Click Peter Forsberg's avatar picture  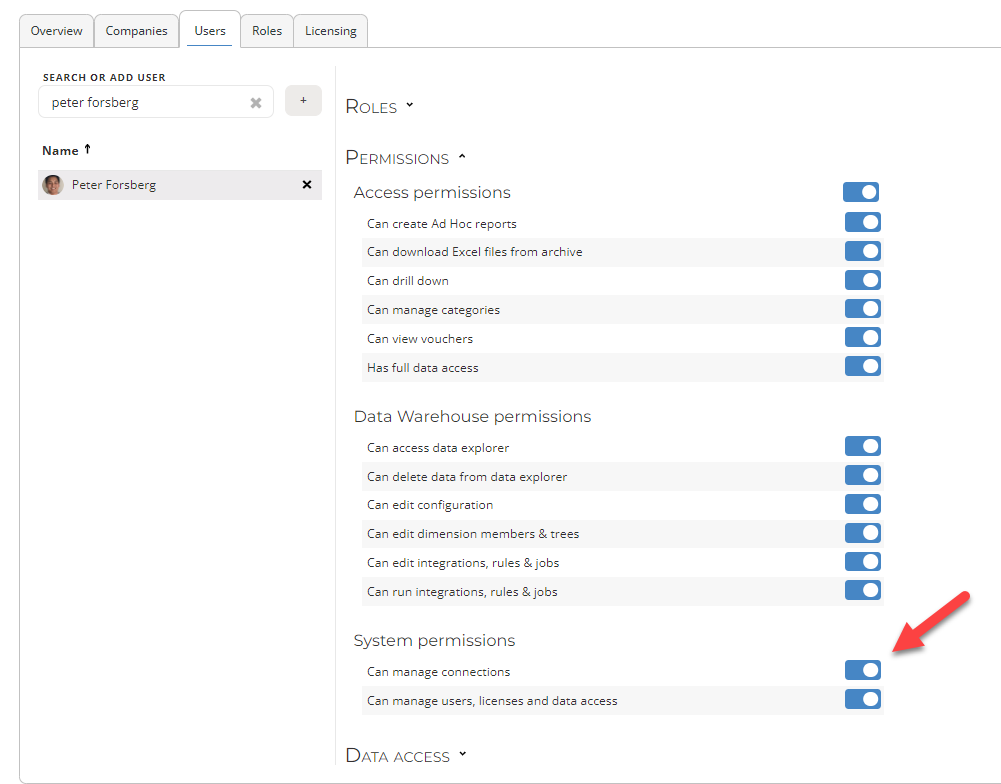coord(53,185)
